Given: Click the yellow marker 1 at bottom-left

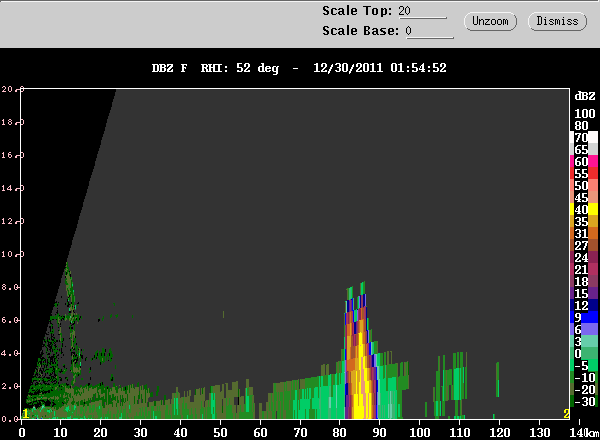Looking at the screenshot, I should pyautogui.click(x=26, y=413).
